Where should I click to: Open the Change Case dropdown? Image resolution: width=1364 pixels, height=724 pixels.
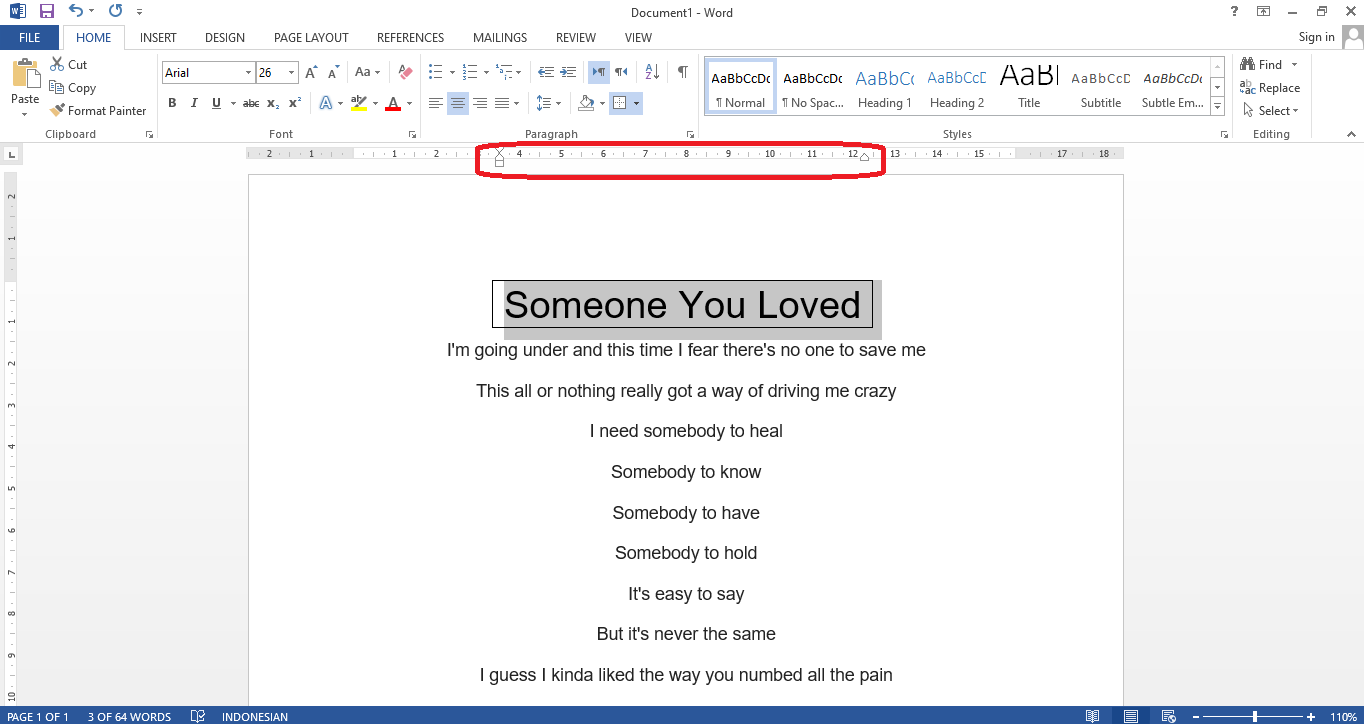tap(366, 73)
